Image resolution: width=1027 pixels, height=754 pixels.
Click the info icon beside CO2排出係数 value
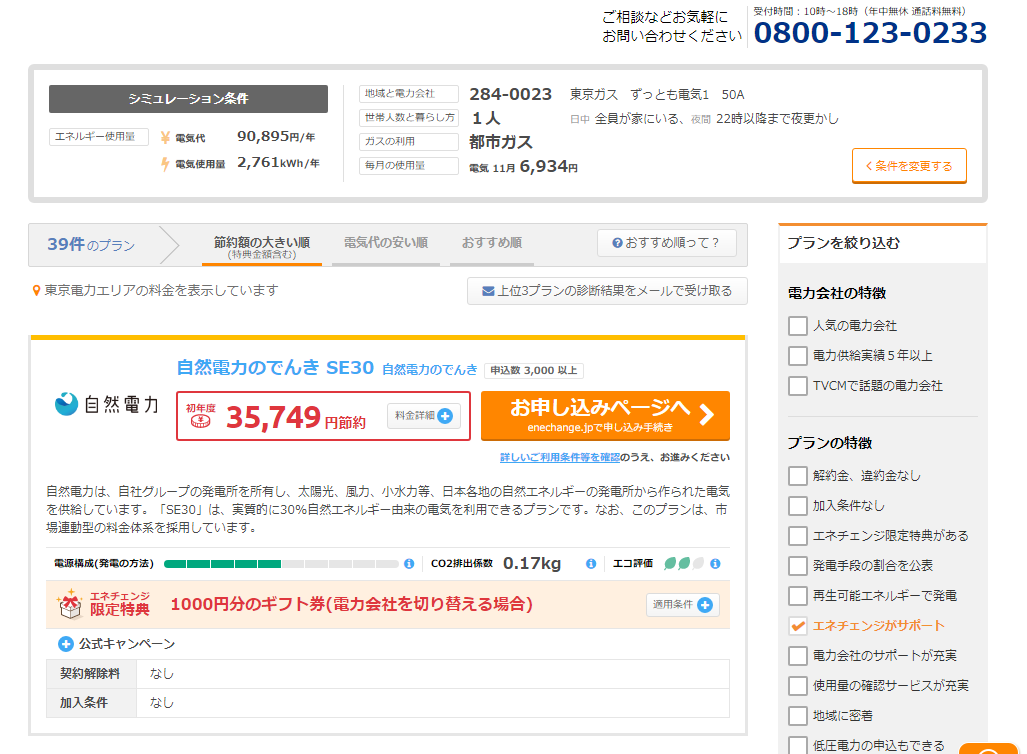(591, 563)
